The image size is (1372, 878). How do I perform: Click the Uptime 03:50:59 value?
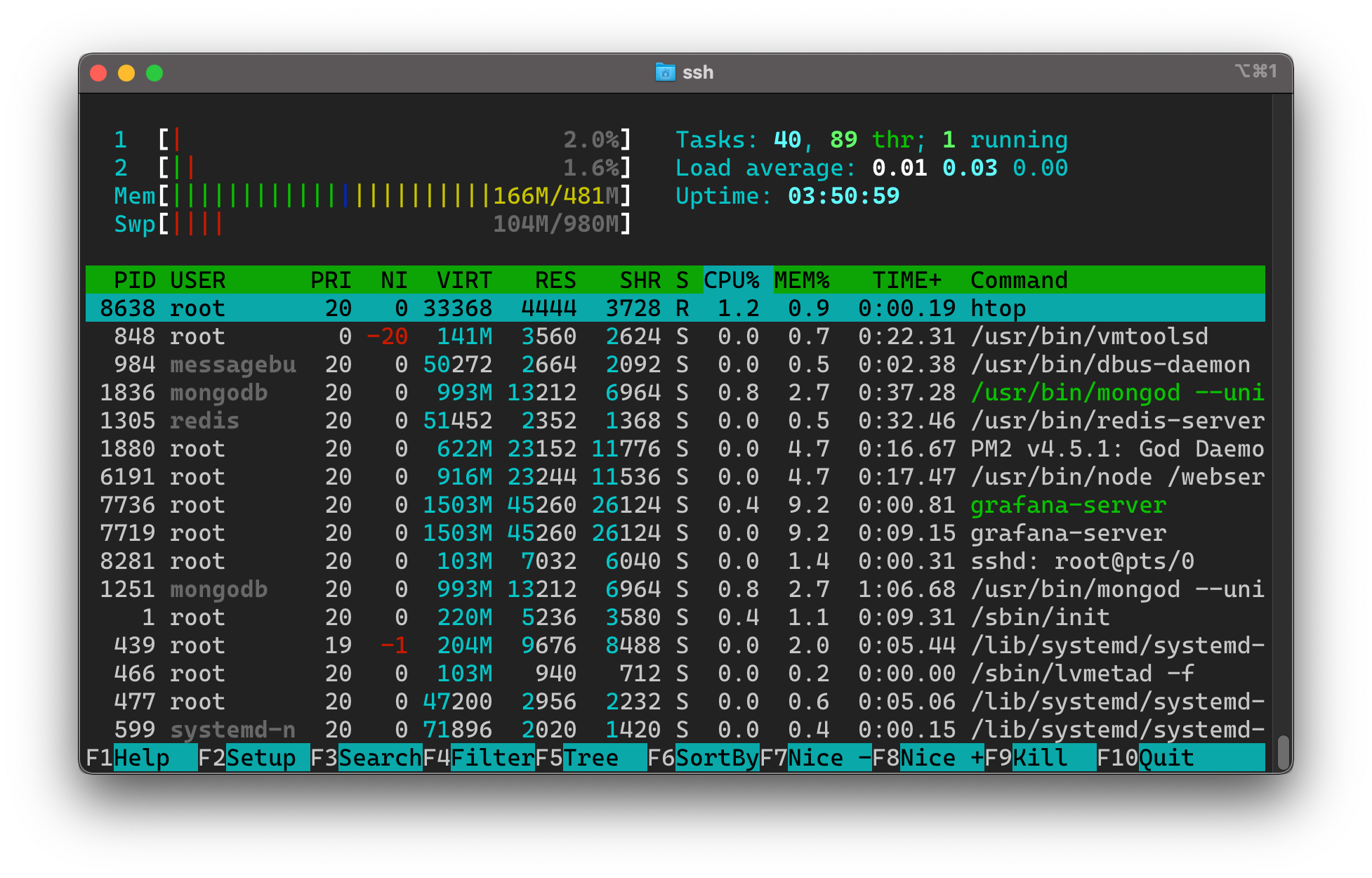(843, 196)
